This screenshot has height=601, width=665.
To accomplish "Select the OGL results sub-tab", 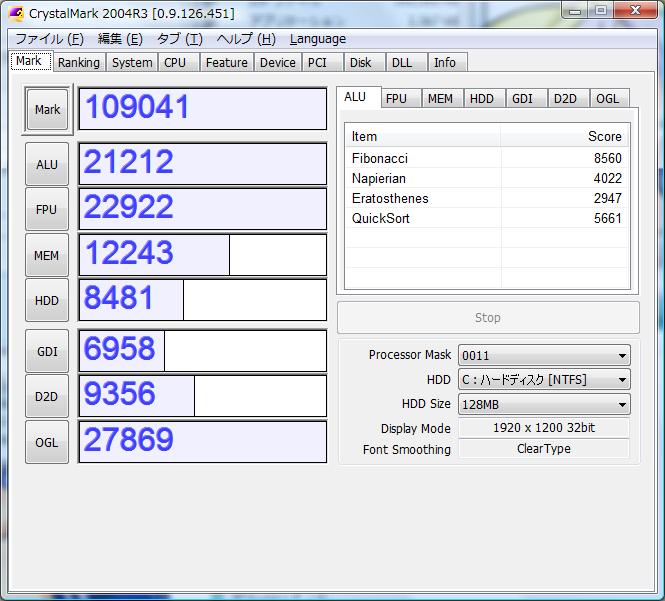I will pyautogui.click(x=609, y=98).
